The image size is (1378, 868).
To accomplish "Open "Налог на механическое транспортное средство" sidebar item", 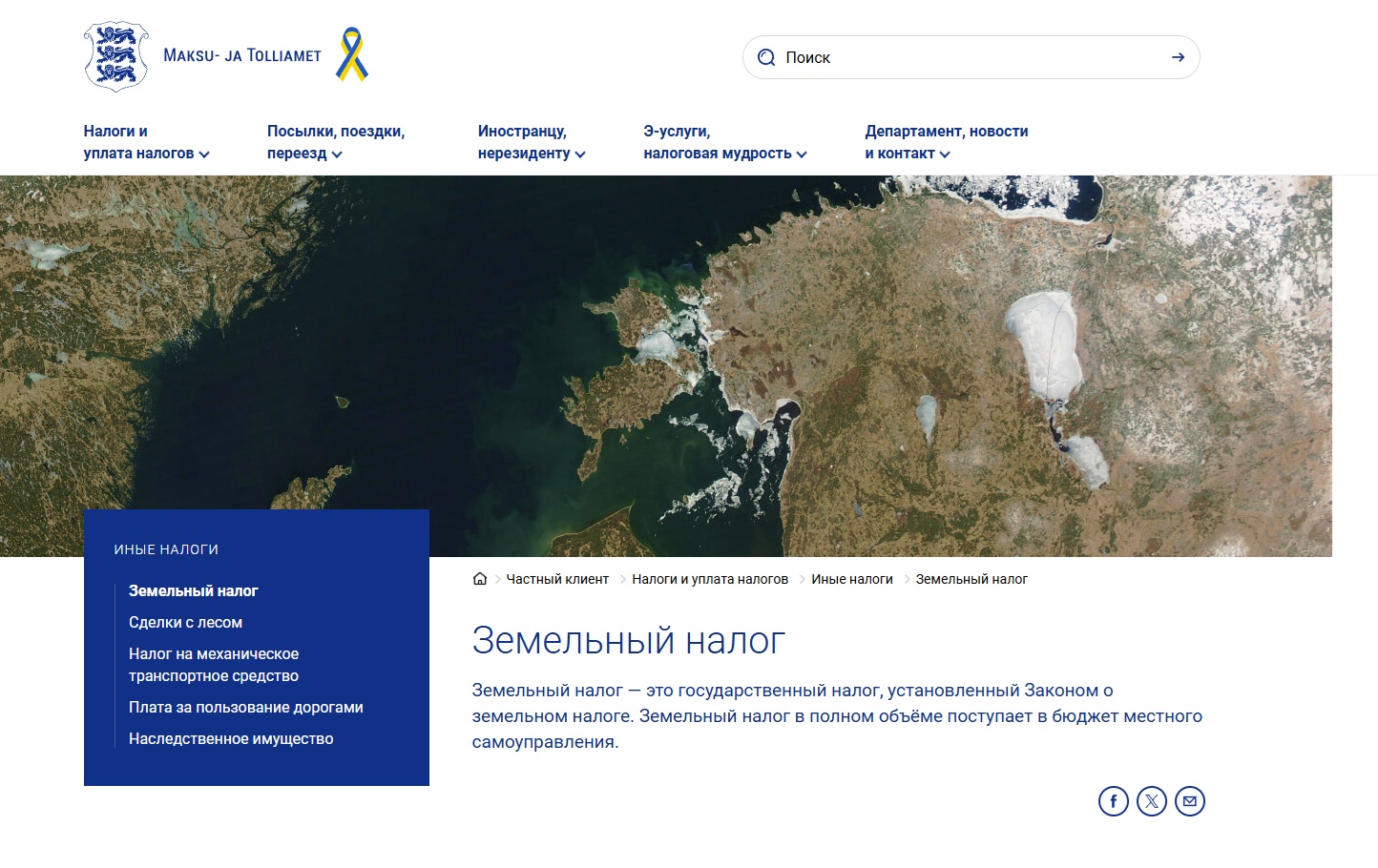I will click(214, 665).
